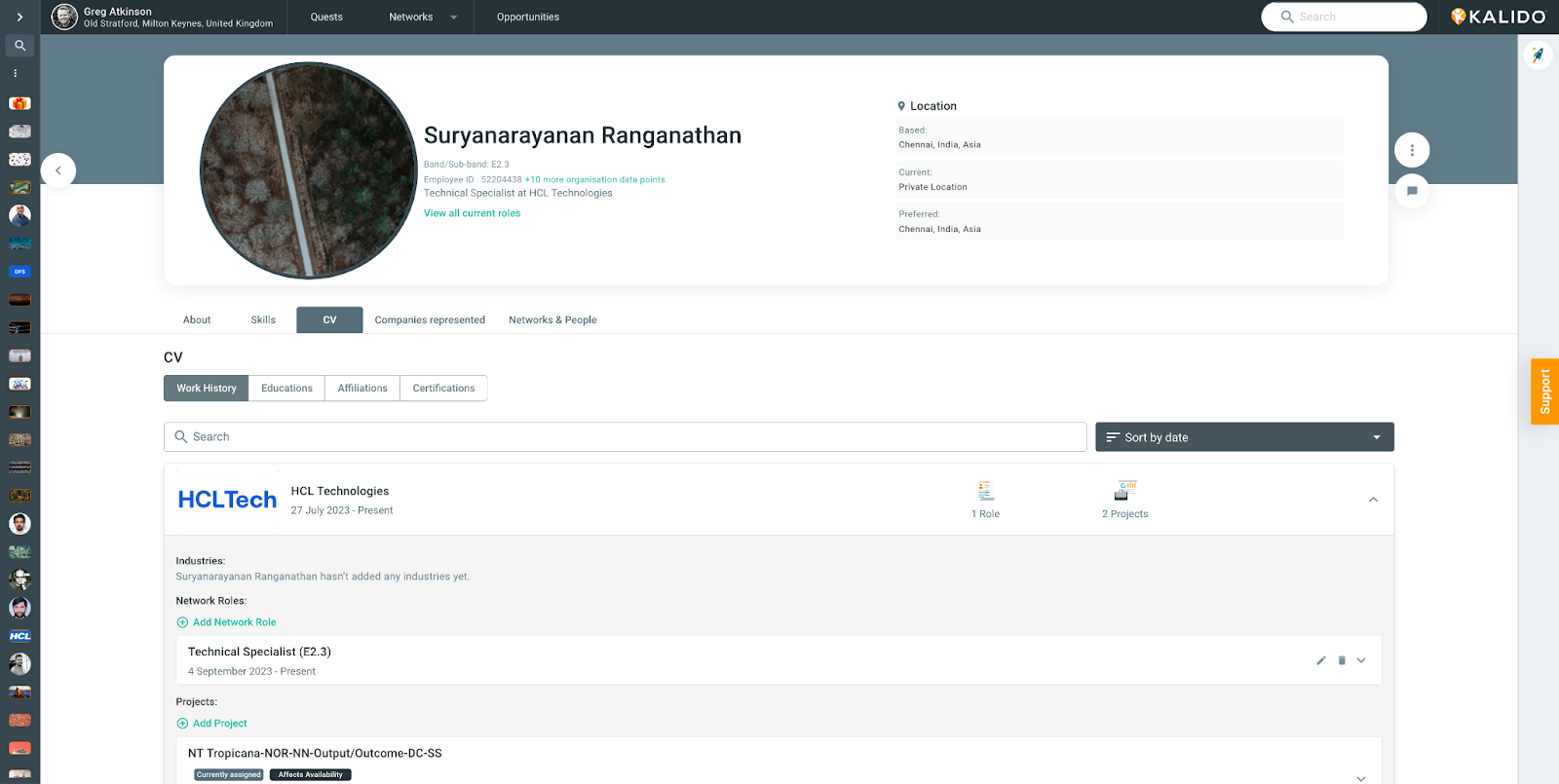This screenshot has height=784, width=1559.
Task: Click the chat message icon beside profile
Action: tap(1412, 191)
